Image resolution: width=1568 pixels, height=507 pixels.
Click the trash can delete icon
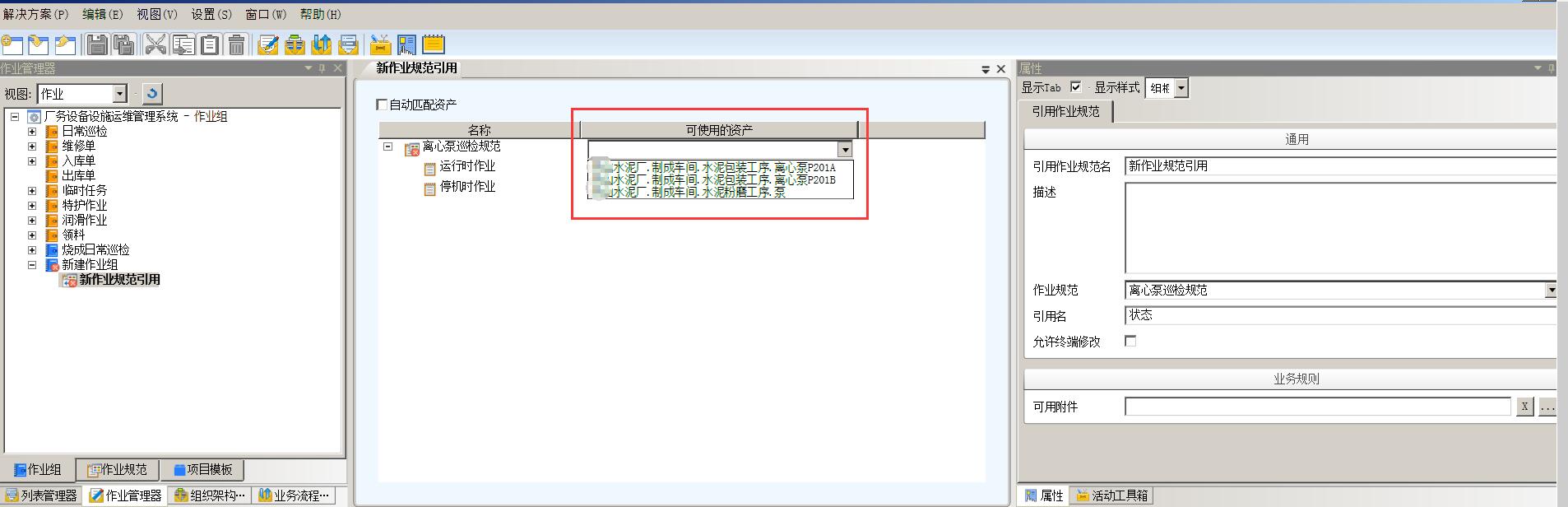[x=237, y=44]
